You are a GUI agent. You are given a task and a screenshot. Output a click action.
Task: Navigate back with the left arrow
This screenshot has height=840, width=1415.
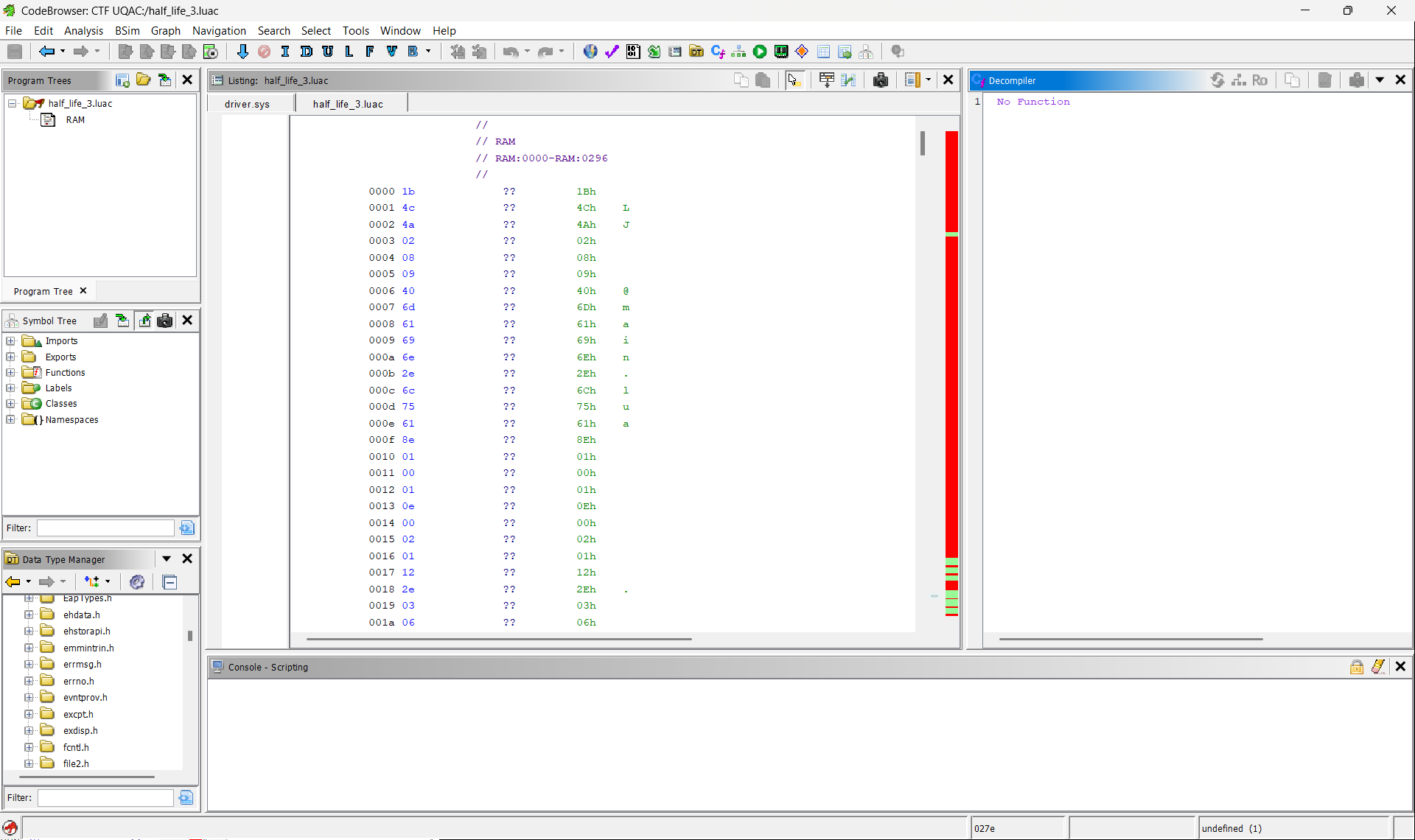[46, 52]
